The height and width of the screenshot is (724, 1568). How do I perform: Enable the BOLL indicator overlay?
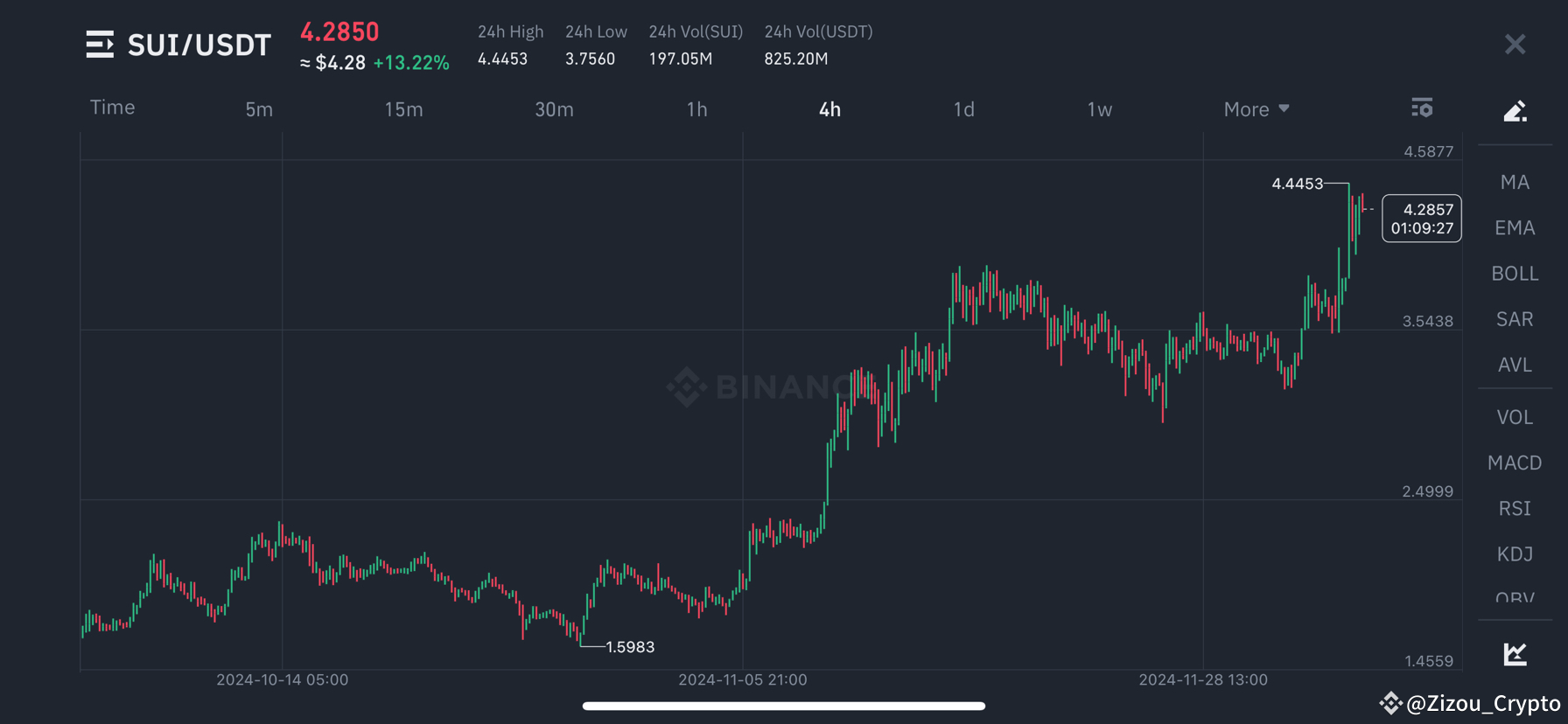coord(1515,273)
